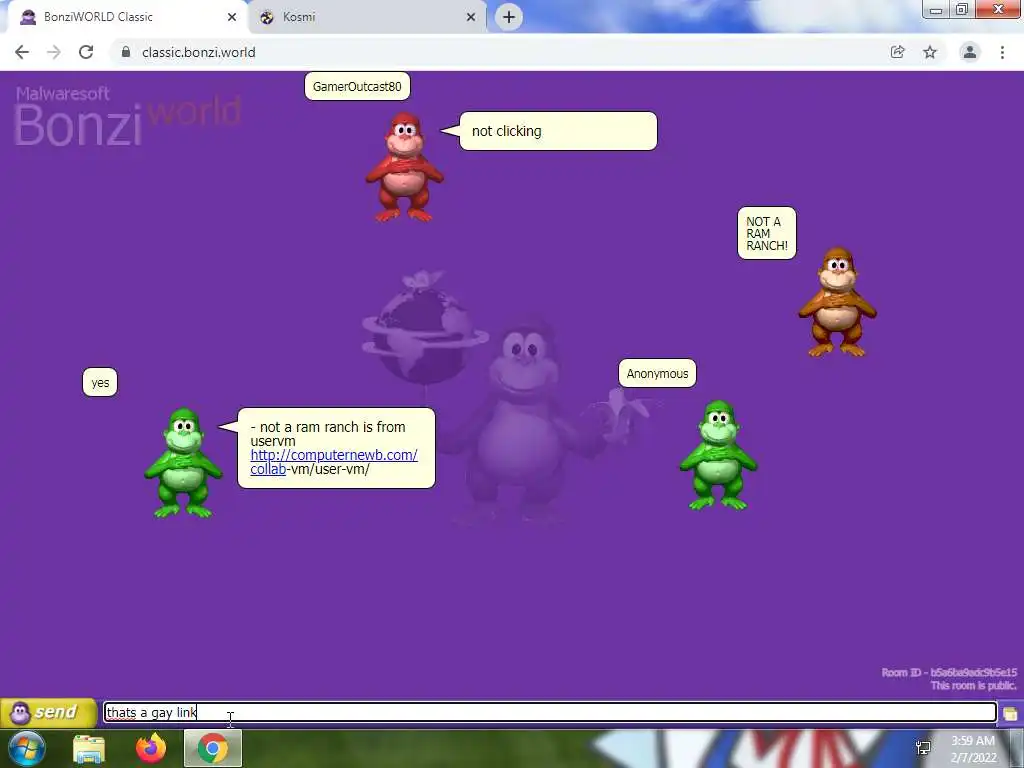Click the brown Bonzi saying NOT A RAM RANCH
1024x768 pixels.
click(838, 302)
